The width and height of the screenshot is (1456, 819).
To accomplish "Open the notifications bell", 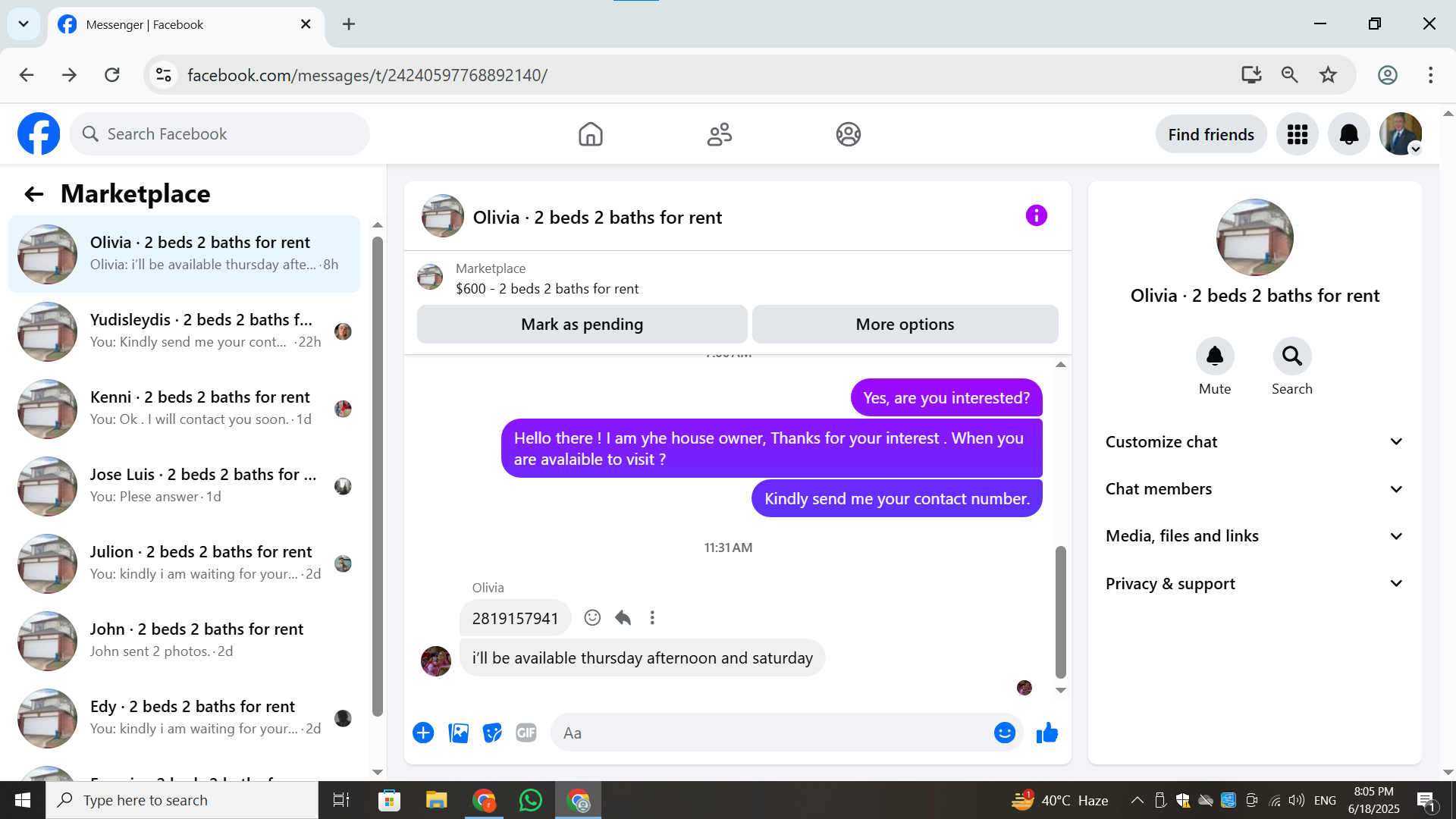I will coord(1349,134).
